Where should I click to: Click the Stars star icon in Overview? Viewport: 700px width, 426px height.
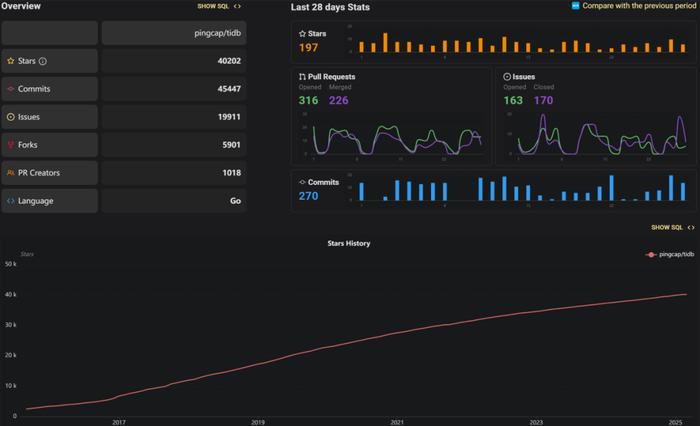11,61
